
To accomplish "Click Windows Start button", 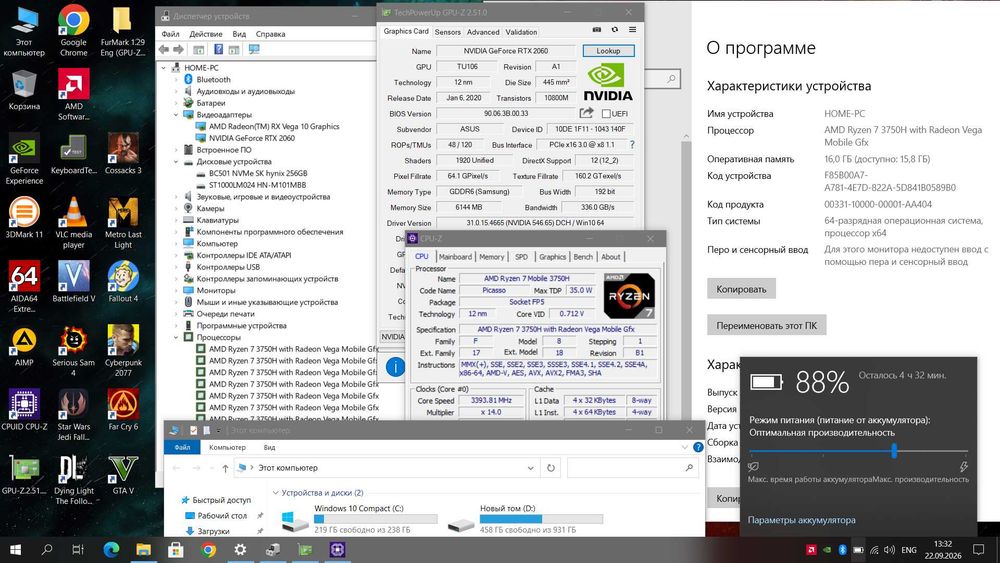I will point(16,549).
